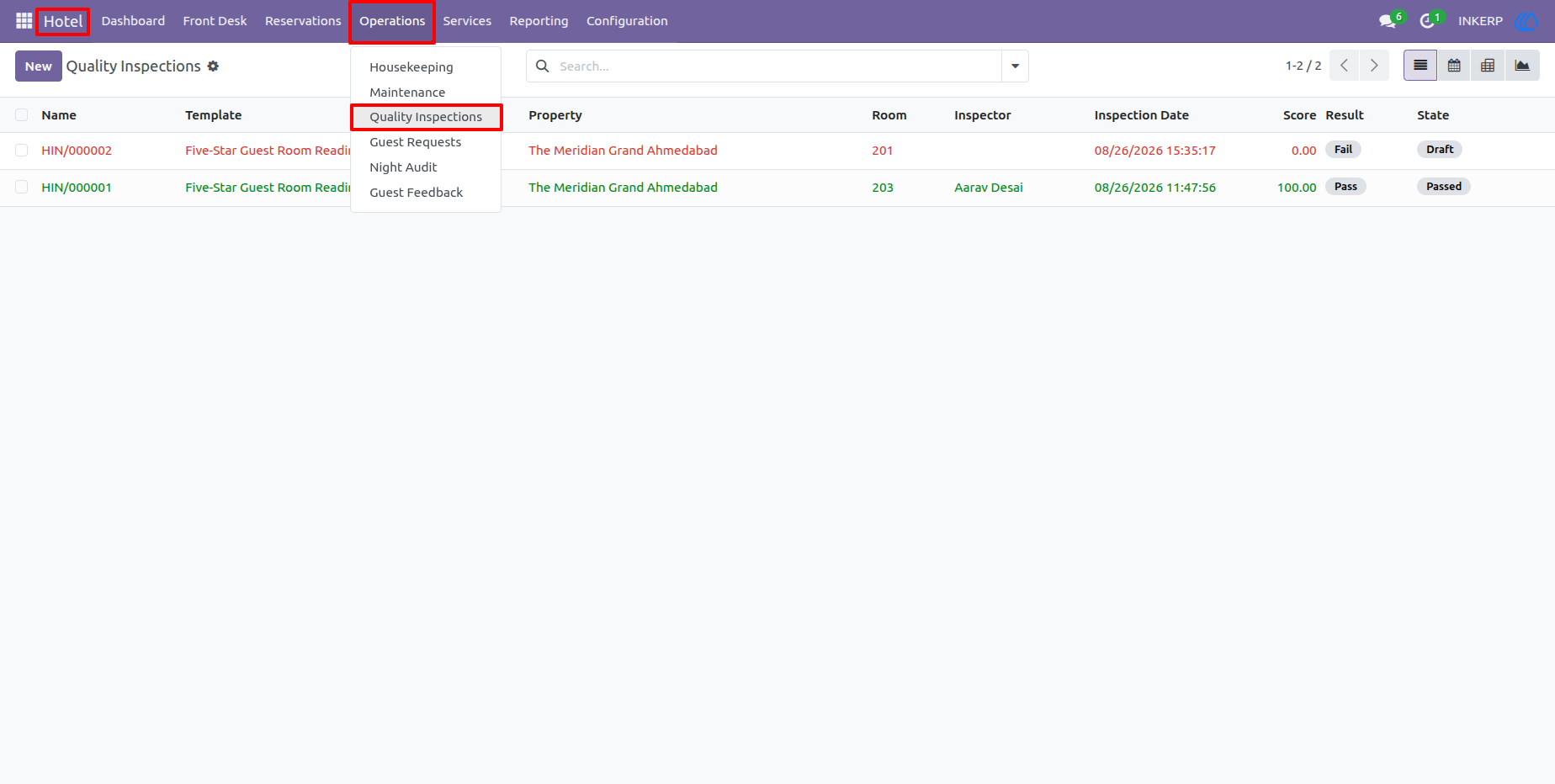Screen dimensions: 1555x784
Task: Open the gear actions menu beside Quality Inspections
Action: 213,66
